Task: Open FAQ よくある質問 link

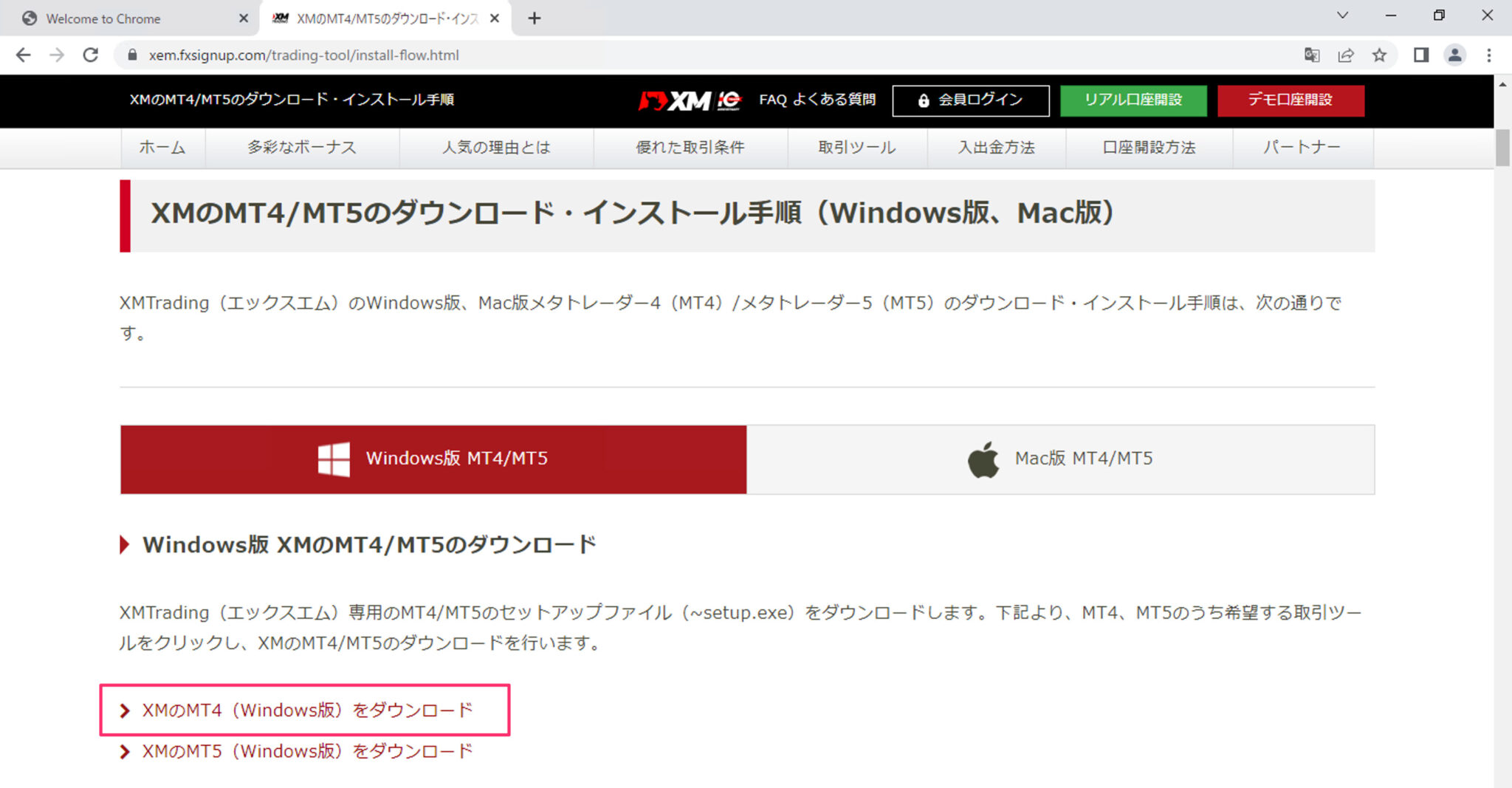Action: point(817,100)
